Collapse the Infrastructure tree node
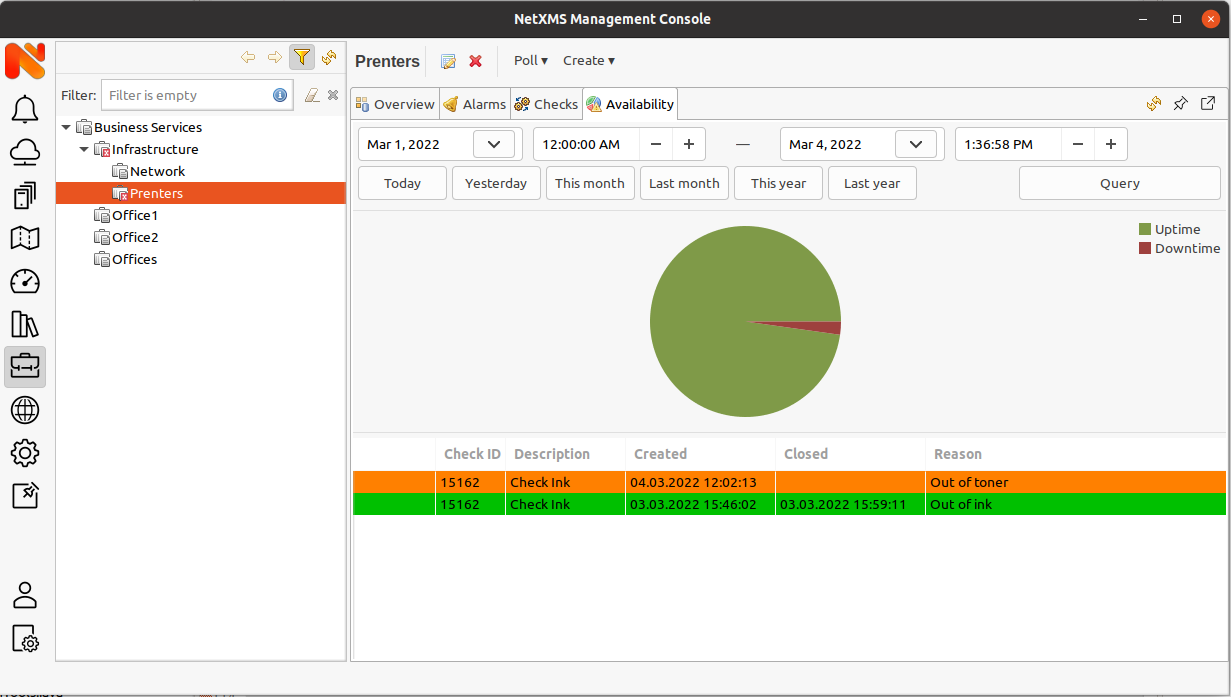1231x697 pixels. [x=84, y=149]
